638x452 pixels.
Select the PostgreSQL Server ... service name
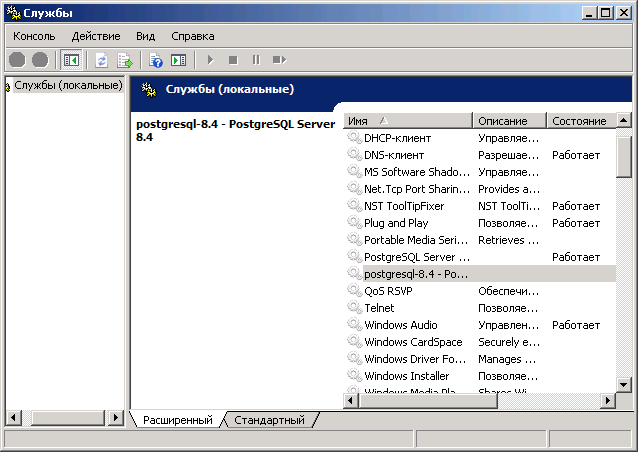[x=417, y=258]
